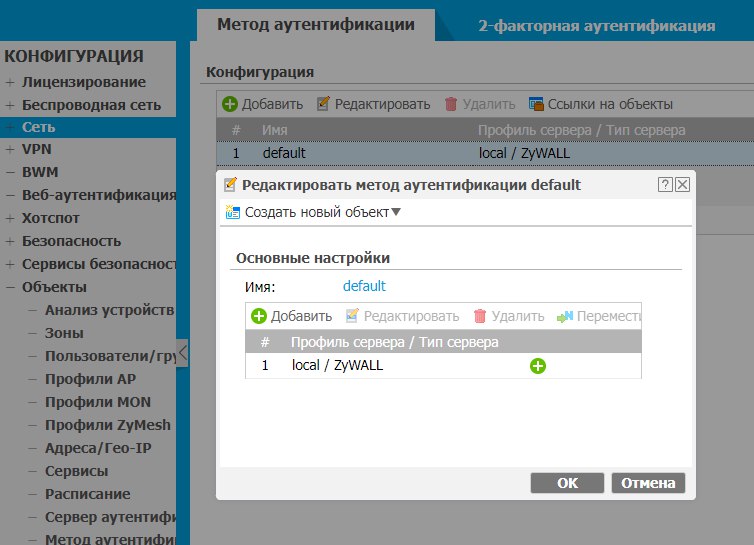Collapse the sidebar with the arrow handle

tap(182, 353)
